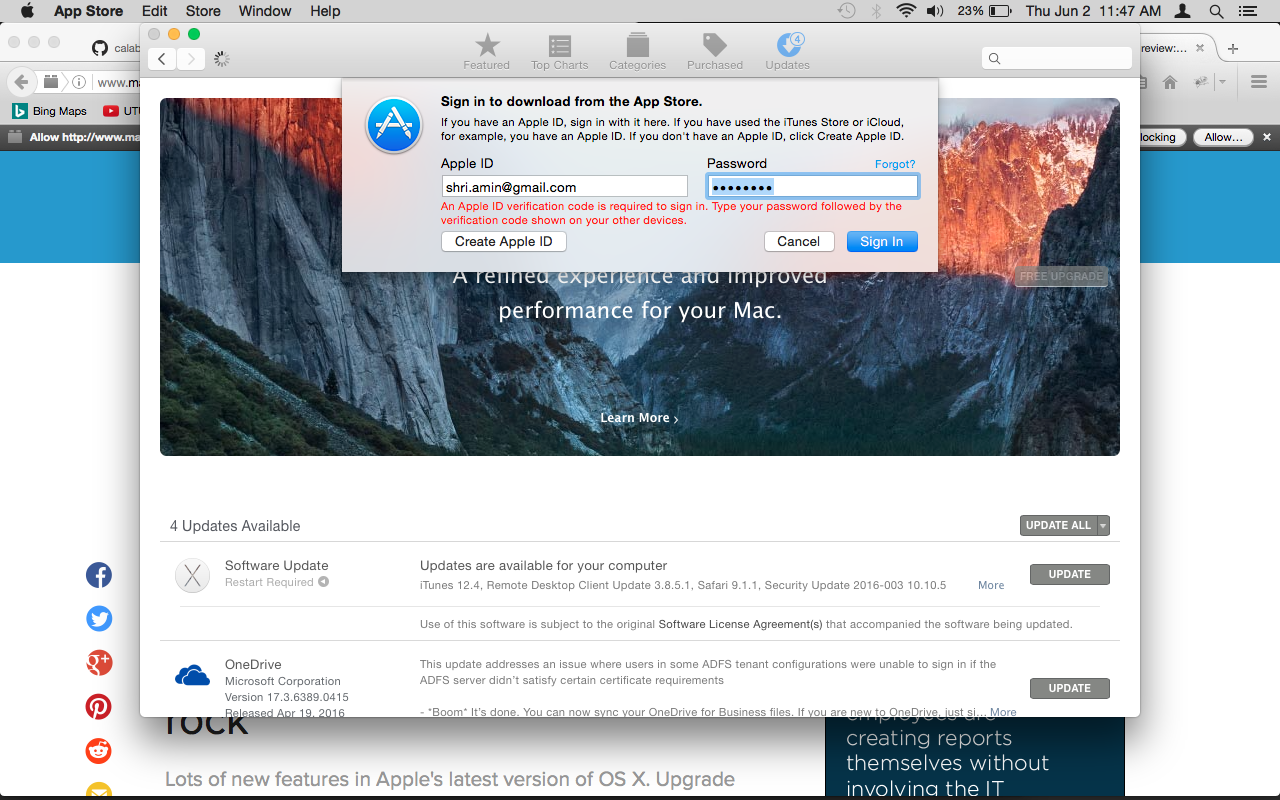Click the Bluetooth status icon
1280x800 pixels.
(x=876, y=11)
